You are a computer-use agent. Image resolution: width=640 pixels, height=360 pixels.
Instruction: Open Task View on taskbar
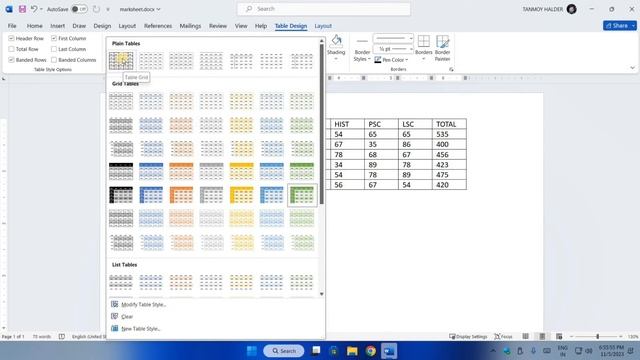pyautogui.click(x=316, y=351)
